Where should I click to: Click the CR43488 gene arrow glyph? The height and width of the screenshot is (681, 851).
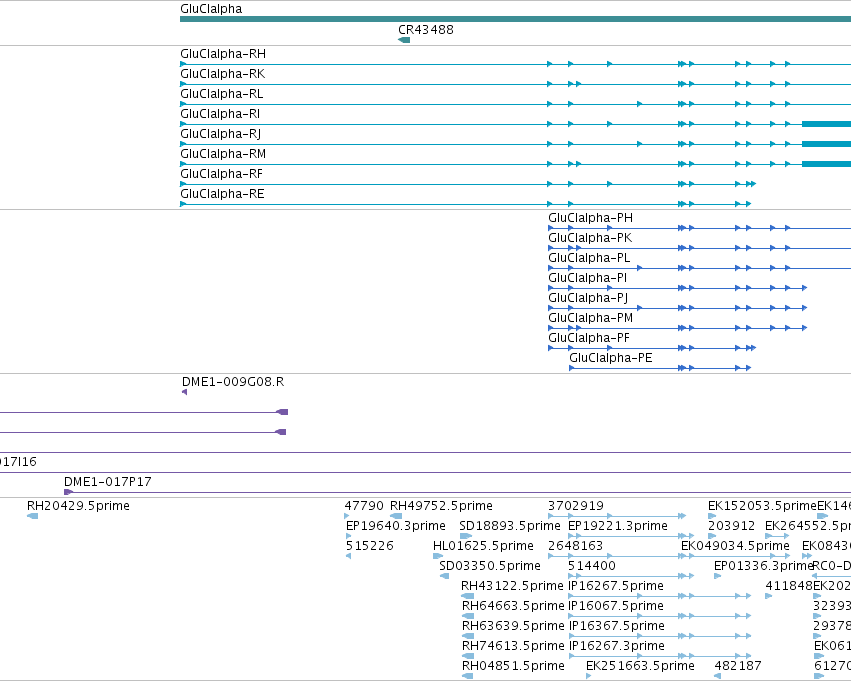point(404,40)
